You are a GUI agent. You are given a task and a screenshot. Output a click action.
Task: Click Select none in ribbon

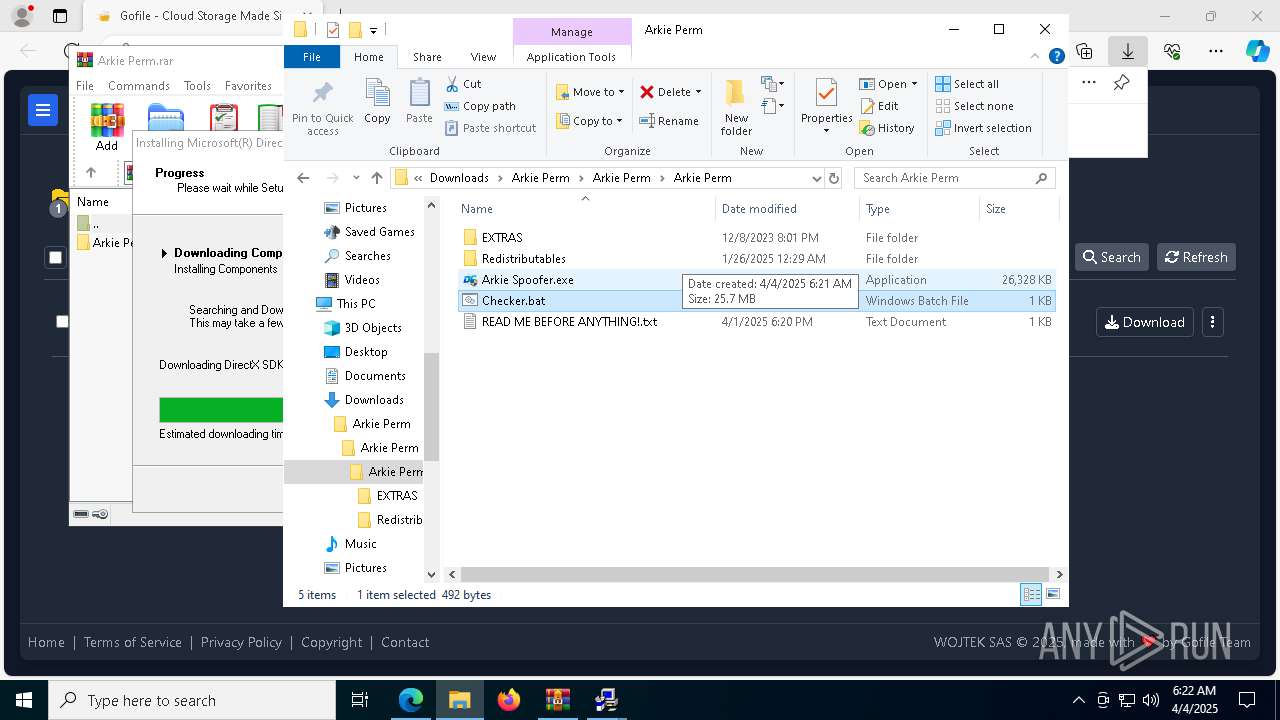coord(974,106)
